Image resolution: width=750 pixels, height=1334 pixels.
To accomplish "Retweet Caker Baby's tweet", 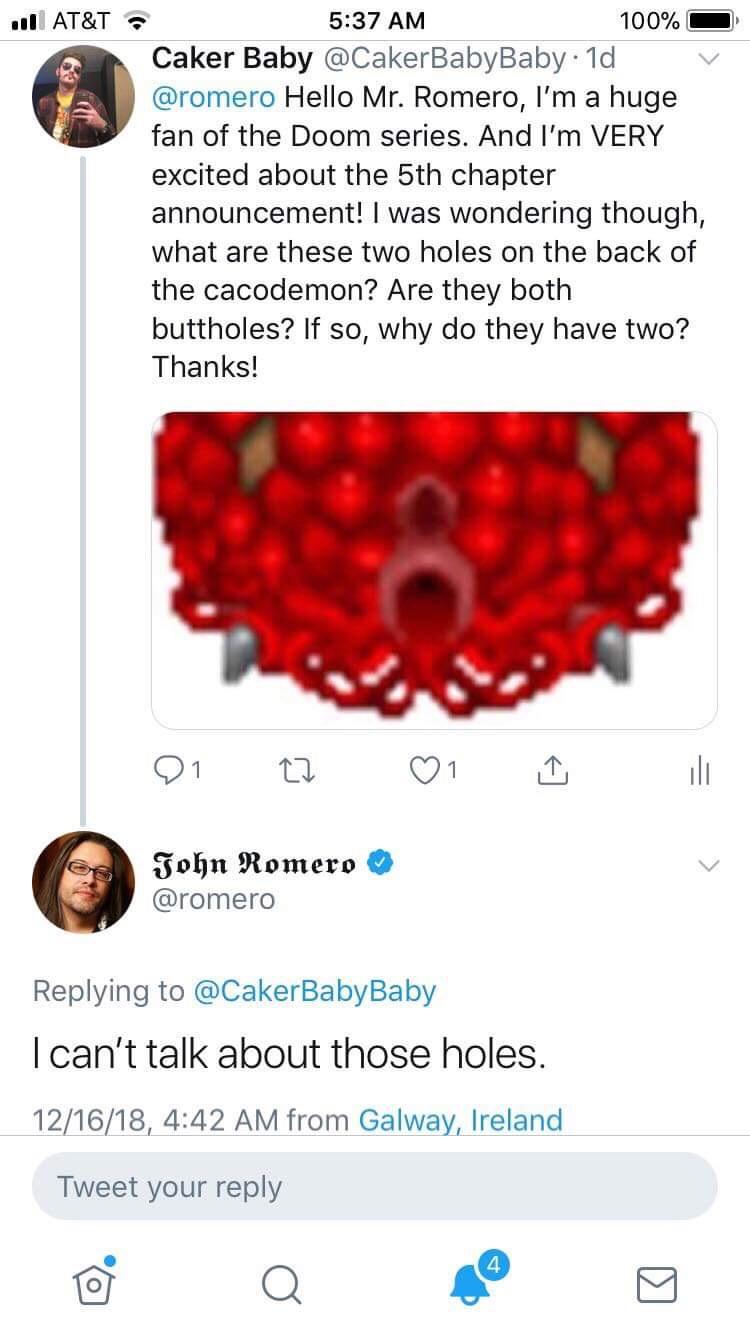I will pos(295,770).
